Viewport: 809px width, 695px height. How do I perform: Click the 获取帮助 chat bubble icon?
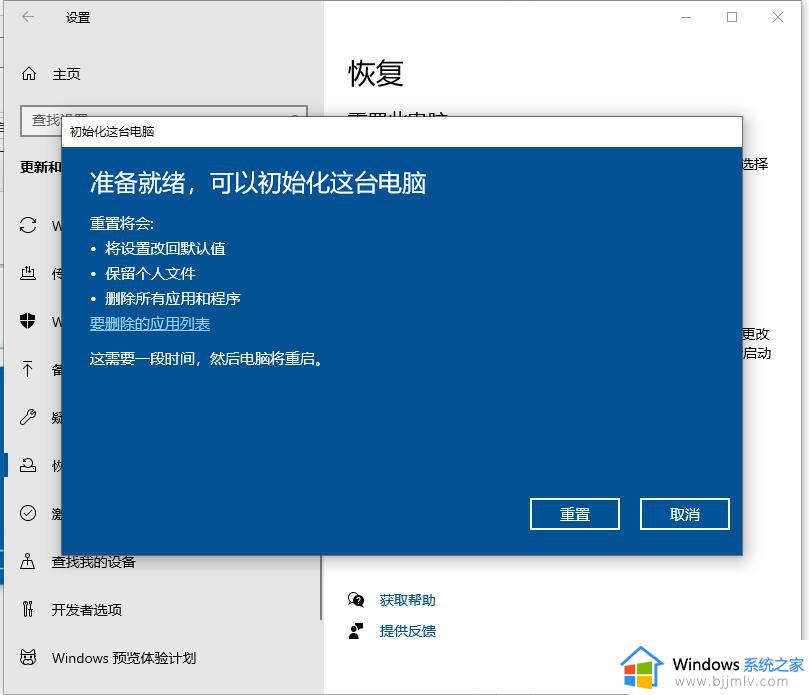pyautogui.click(x=356, y=600)
